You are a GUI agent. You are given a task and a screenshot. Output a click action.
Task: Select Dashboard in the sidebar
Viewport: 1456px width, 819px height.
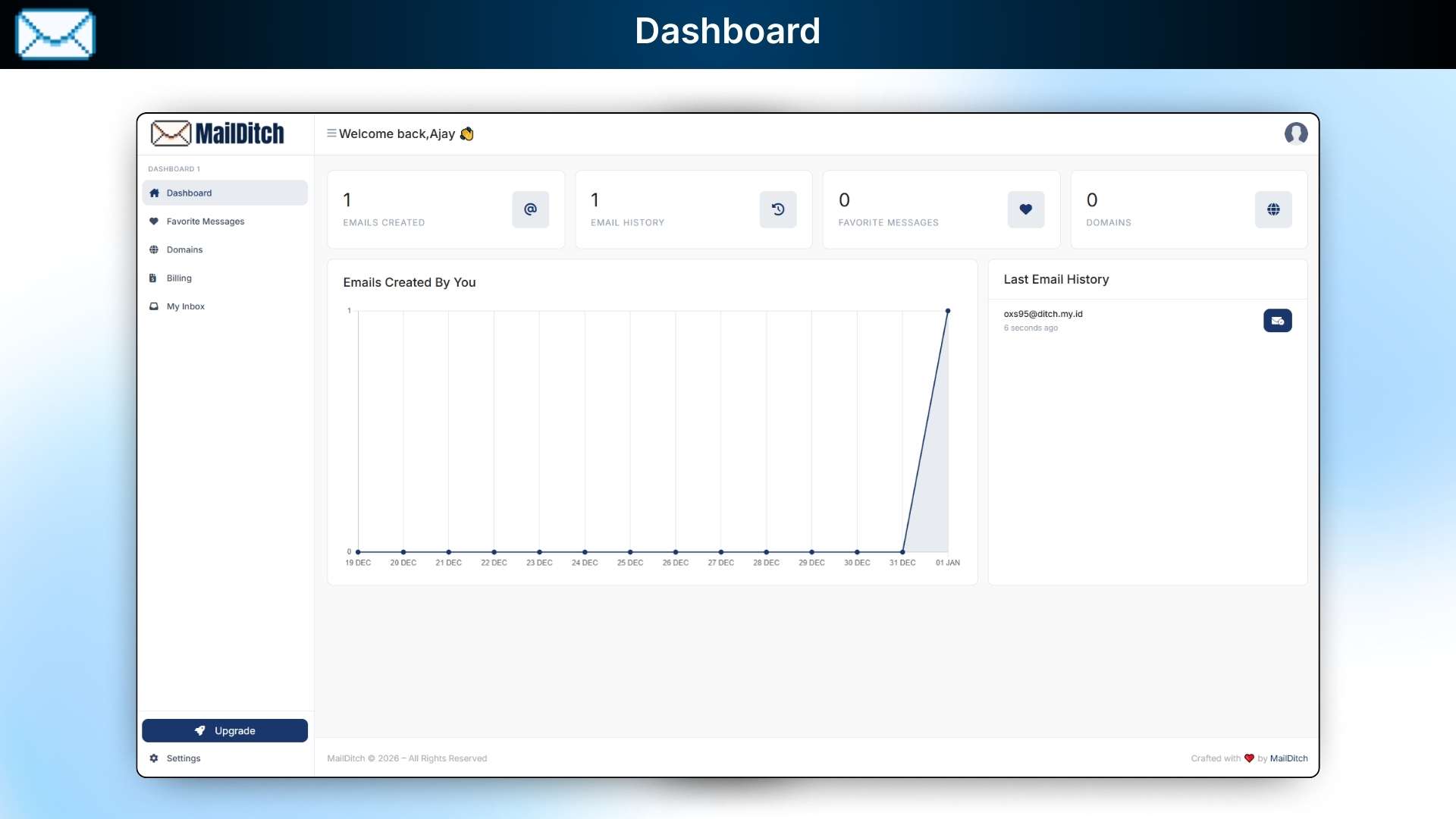click(x=189, y=193)
